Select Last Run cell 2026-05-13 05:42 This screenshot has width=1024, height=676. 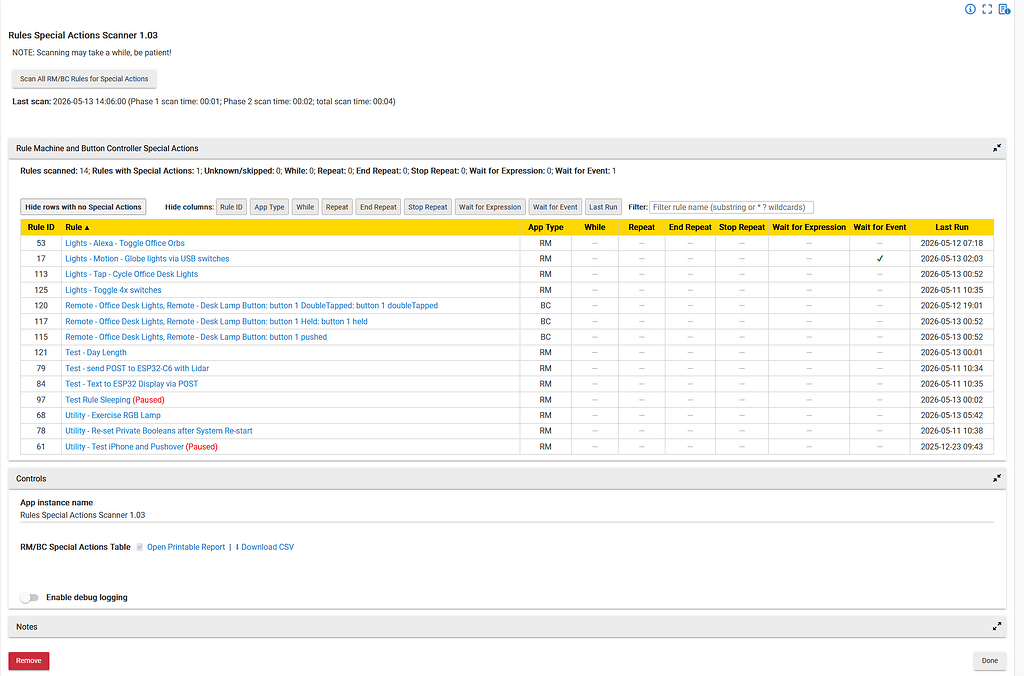pyautogui.click(x=952, y=415)
